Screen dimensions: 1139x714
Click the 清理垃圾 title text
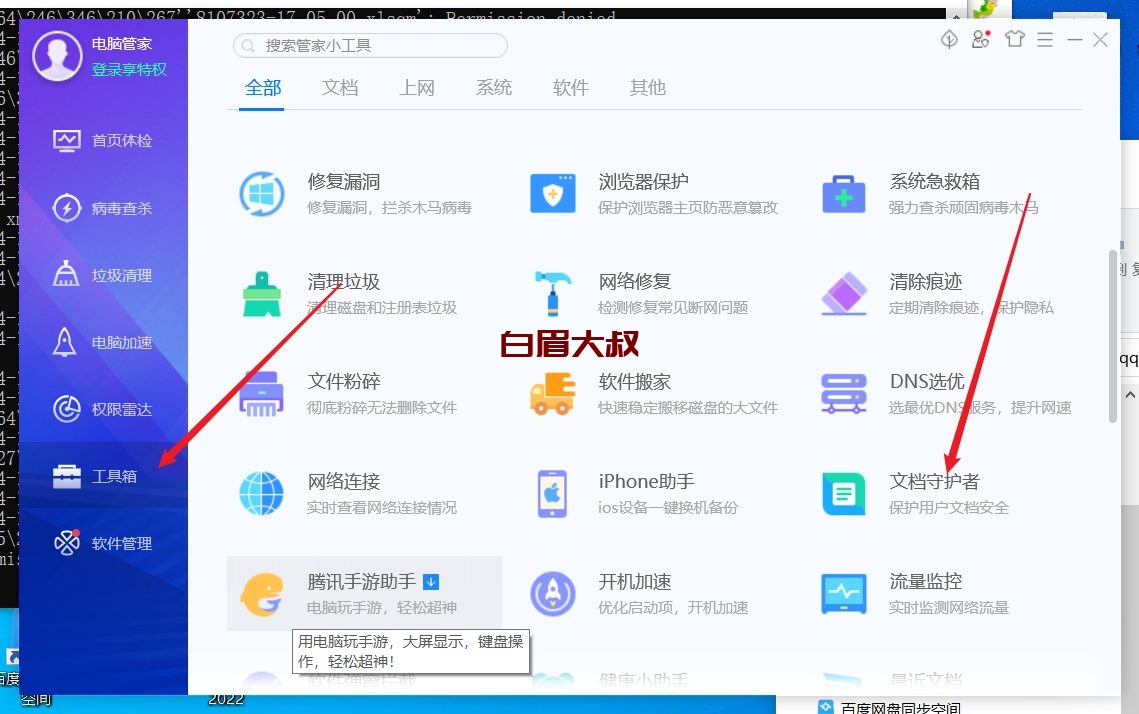(x=344, y=281)
